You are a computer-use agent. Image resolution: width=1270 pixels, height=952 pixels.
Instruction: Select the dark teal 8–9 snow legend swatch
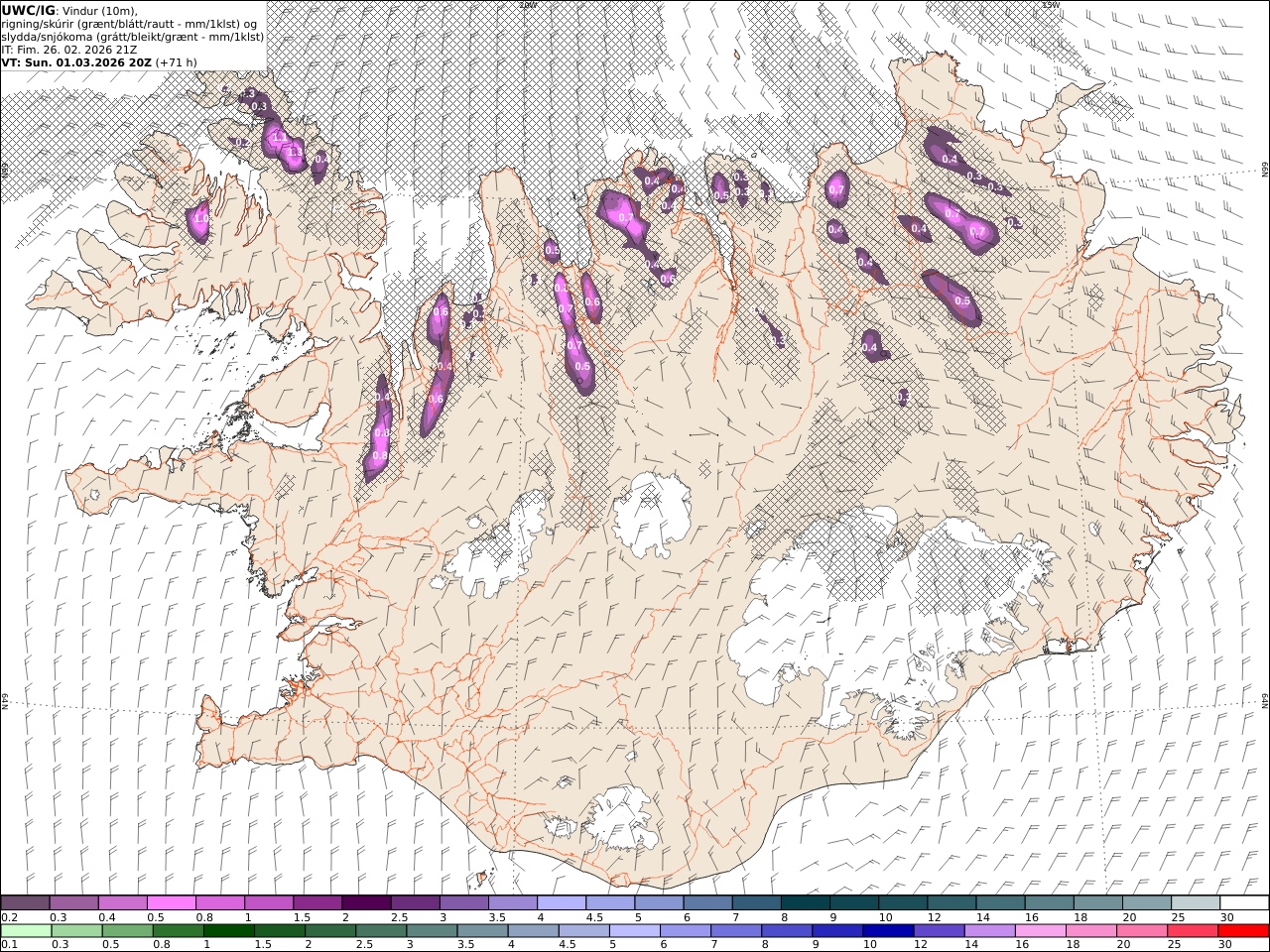pos(805,903)
